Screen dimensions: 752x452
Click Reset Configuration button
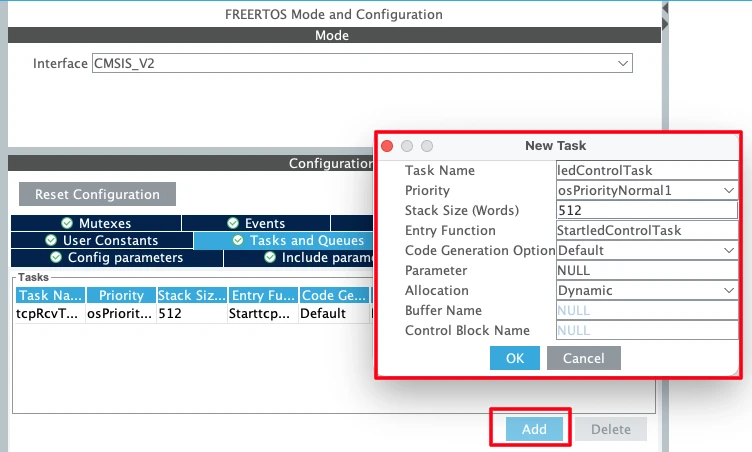pos(97,194)
